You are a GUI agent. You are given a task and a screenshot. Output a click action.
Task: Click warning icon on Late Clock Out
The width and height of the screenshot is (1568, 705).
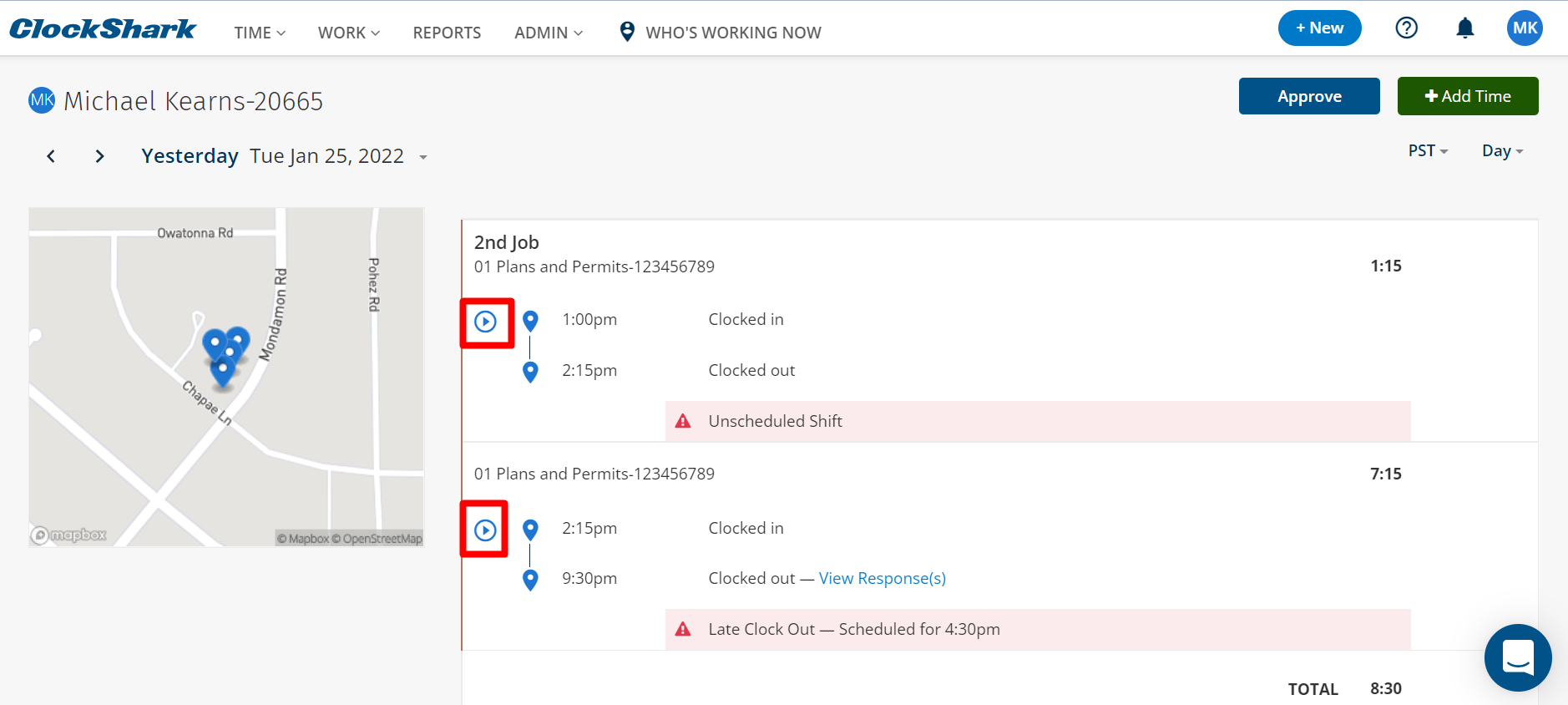[683, 629]
